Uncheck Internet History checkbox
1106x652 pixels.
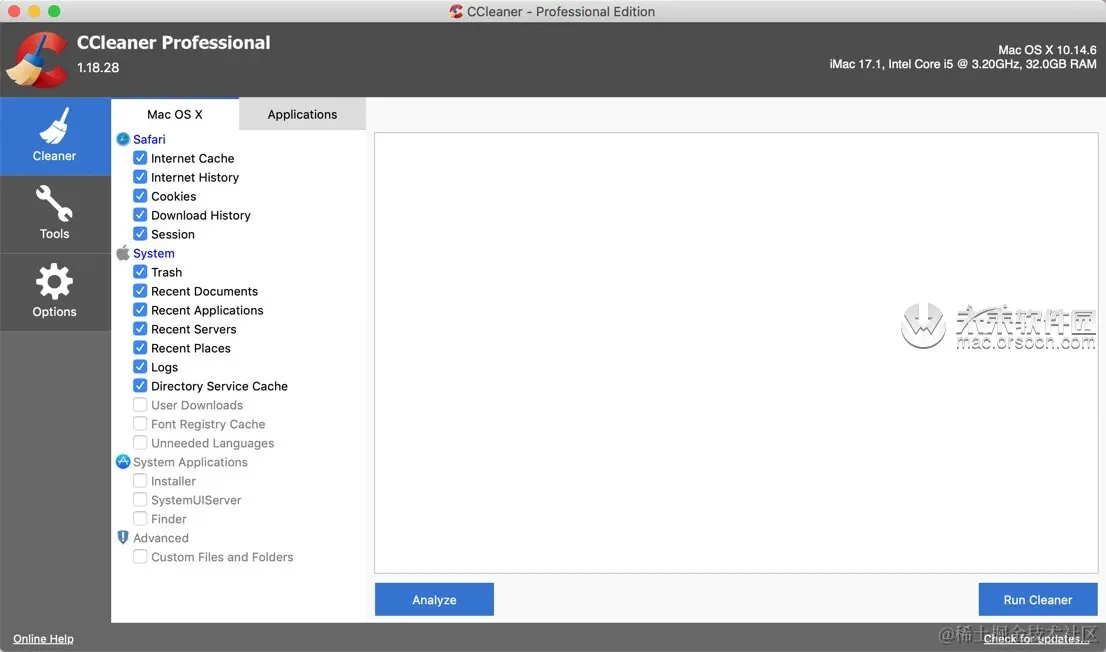(140, 177)
